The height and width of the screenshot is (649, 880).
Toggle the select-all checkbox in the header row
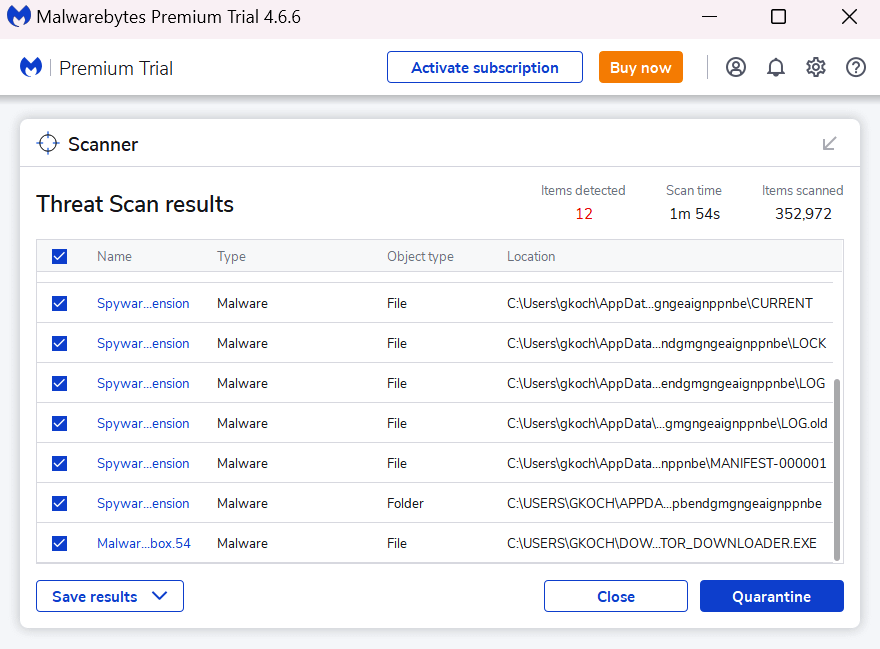[x=59, y=257]
